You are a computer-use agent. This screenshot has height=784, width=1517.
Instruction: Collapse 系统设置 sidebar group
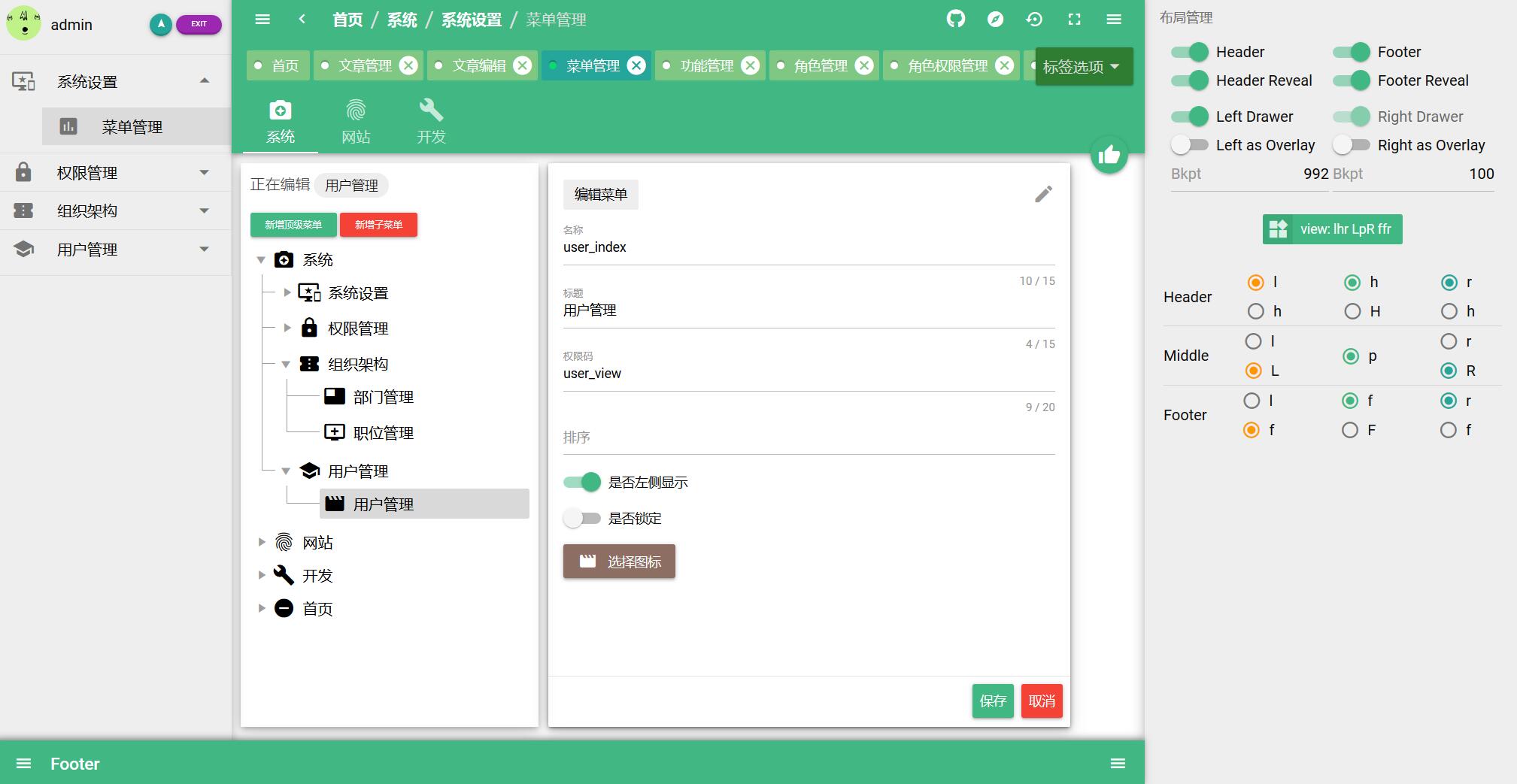pos(204,81)
